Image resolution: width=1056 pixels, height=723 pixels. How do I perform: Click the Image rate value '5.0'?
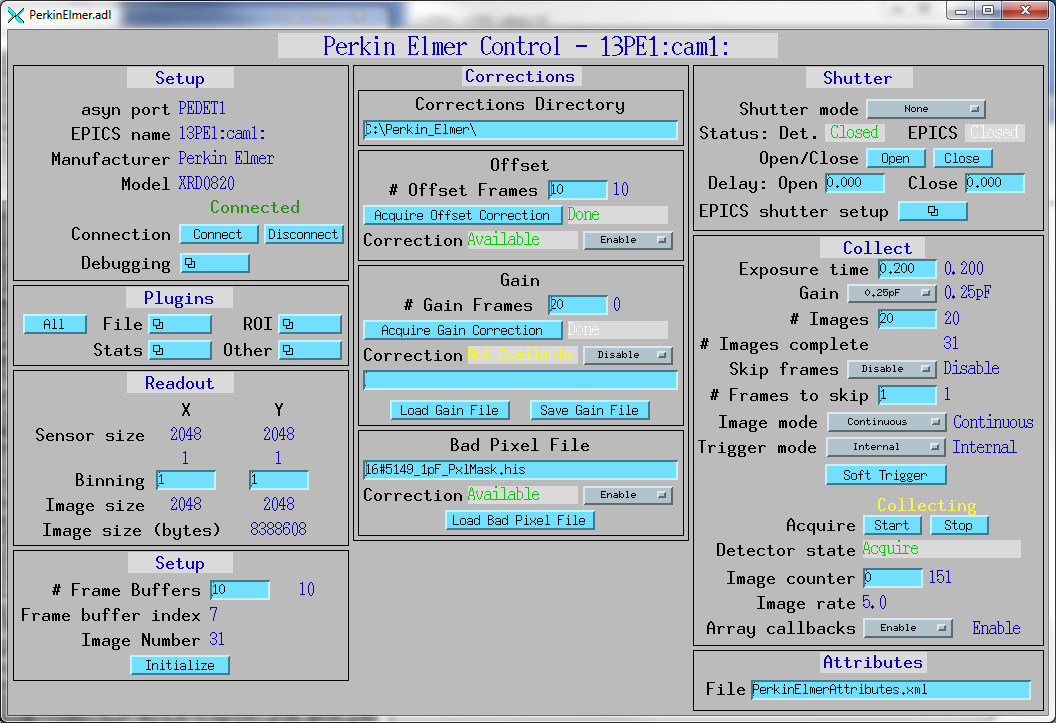tap(874, 602)
